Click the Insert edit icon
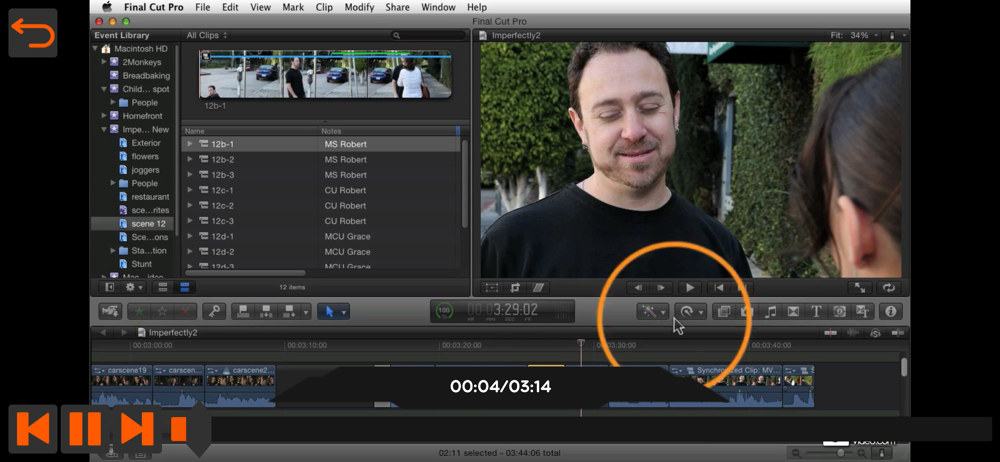 click(266, 311)
